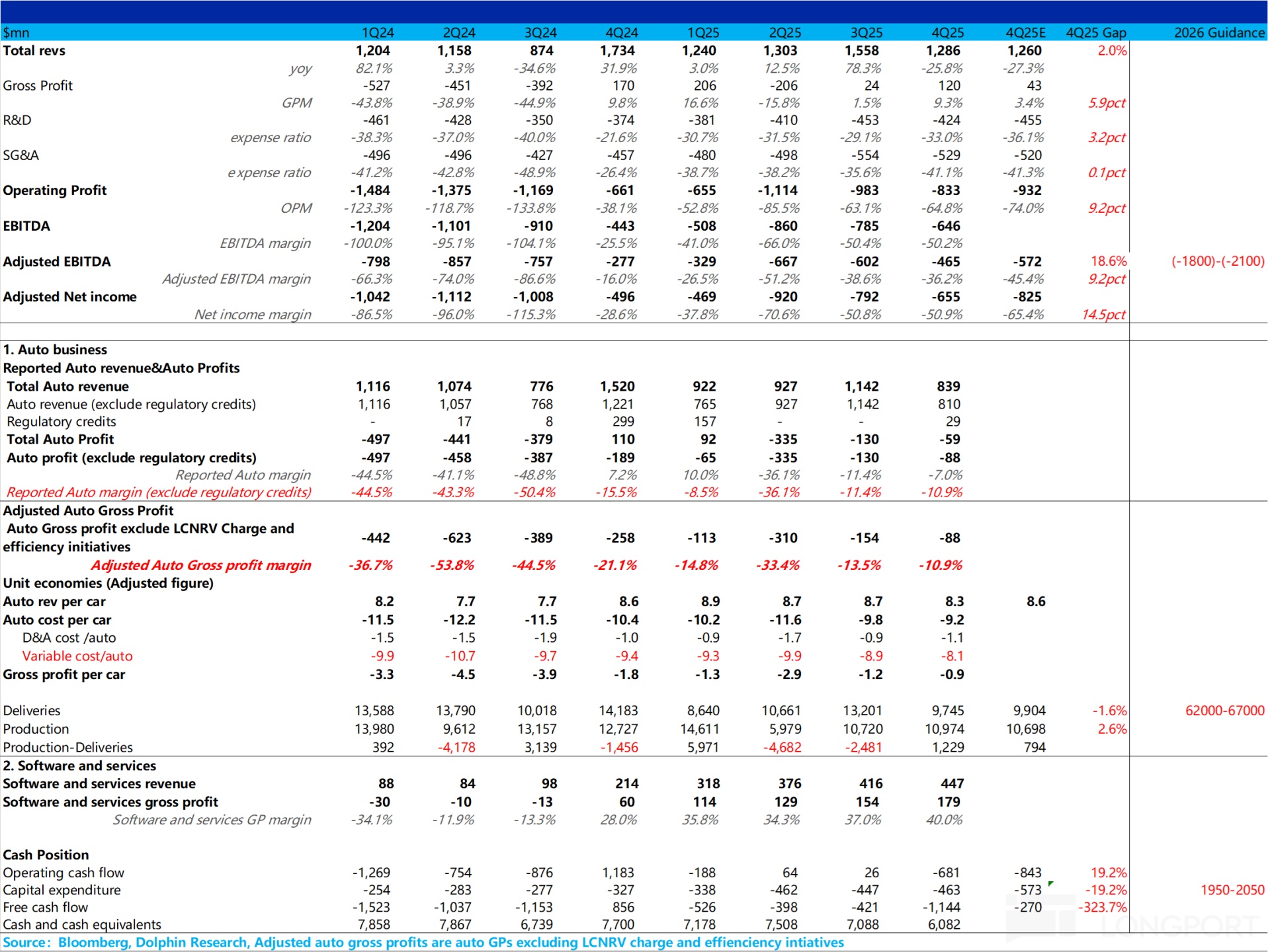This screenshot has width=1268, height=952.
Task: Select the Total revs row label
Action: pos(34,50)
